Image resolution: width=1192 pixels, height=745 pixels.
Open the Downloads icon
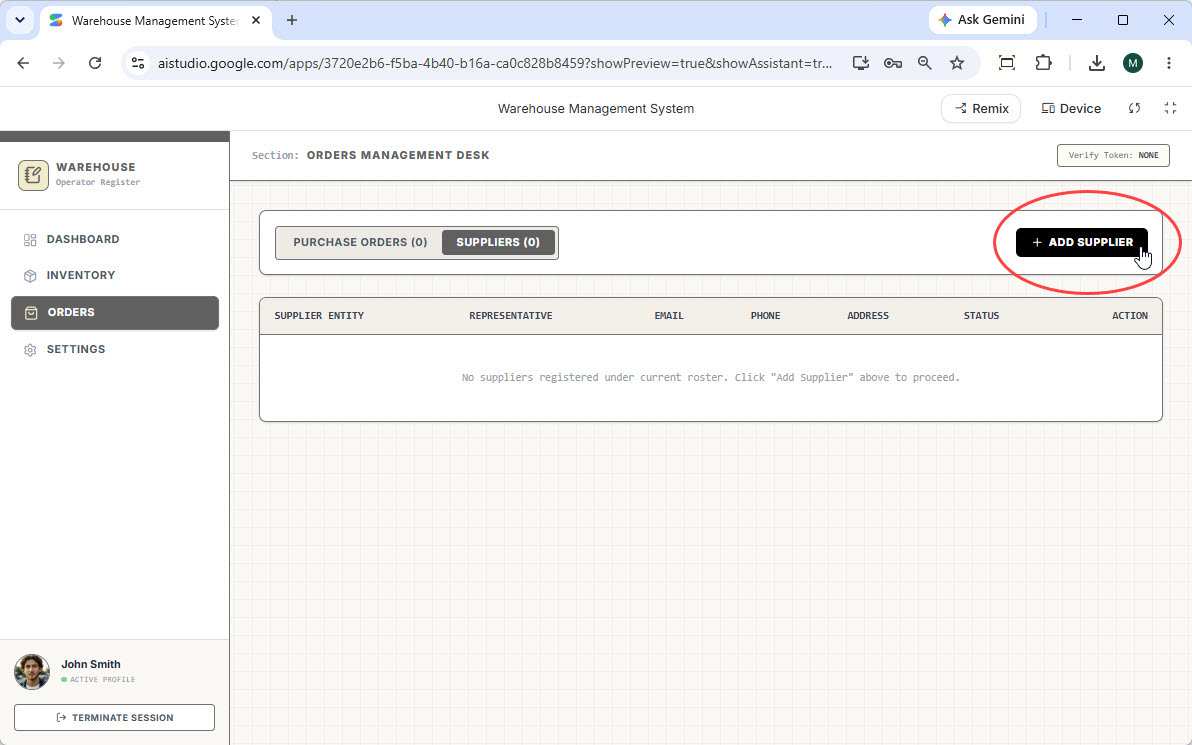(x=1096, y=63)
